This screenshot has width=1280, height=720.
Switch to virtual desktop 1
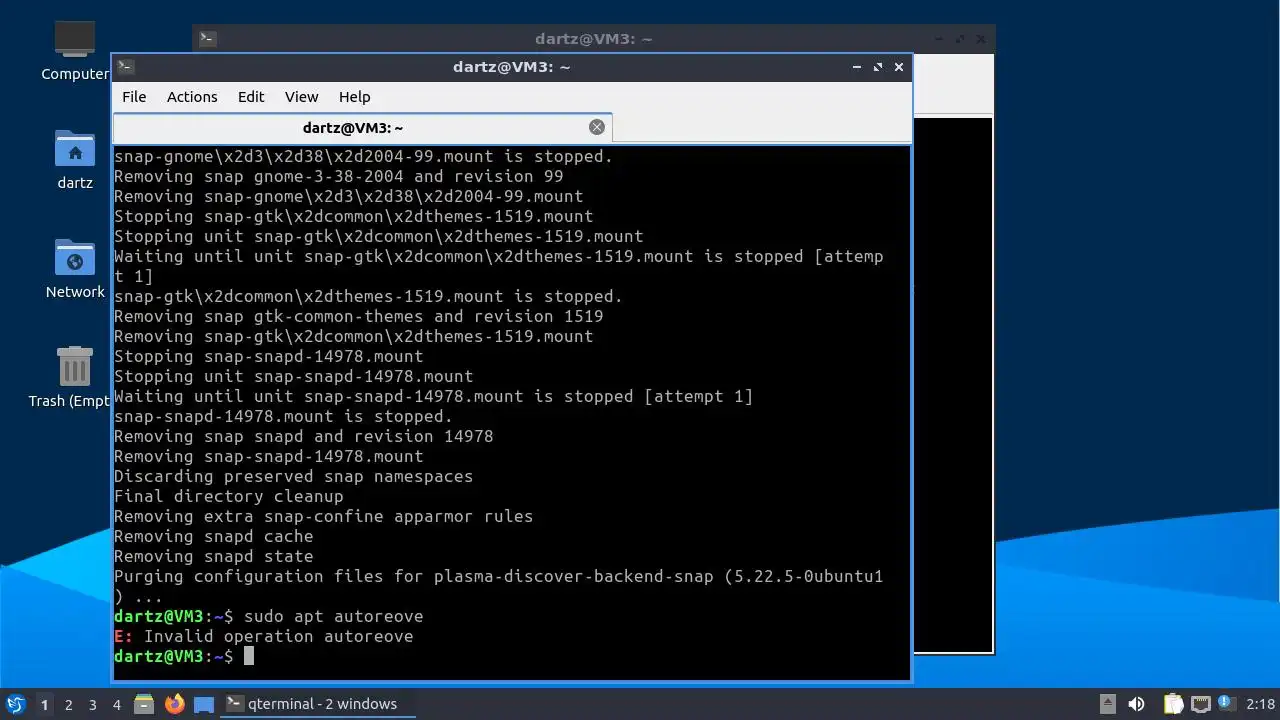click(x=45, y=704)
